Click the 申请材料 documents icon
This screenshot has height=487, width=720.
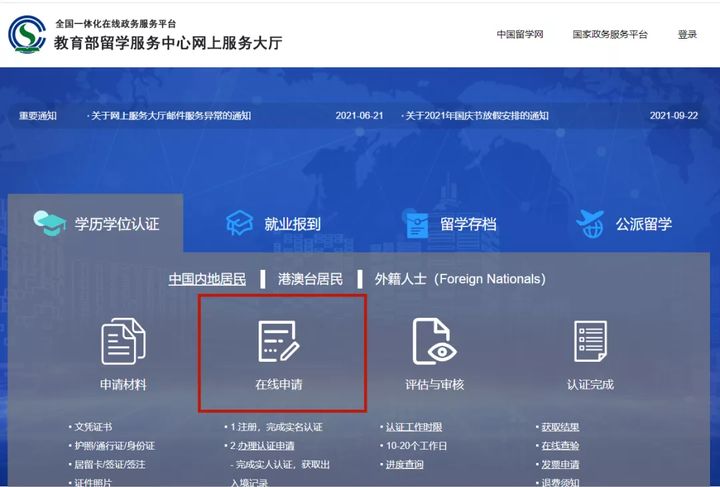click(x=123, y=341)
